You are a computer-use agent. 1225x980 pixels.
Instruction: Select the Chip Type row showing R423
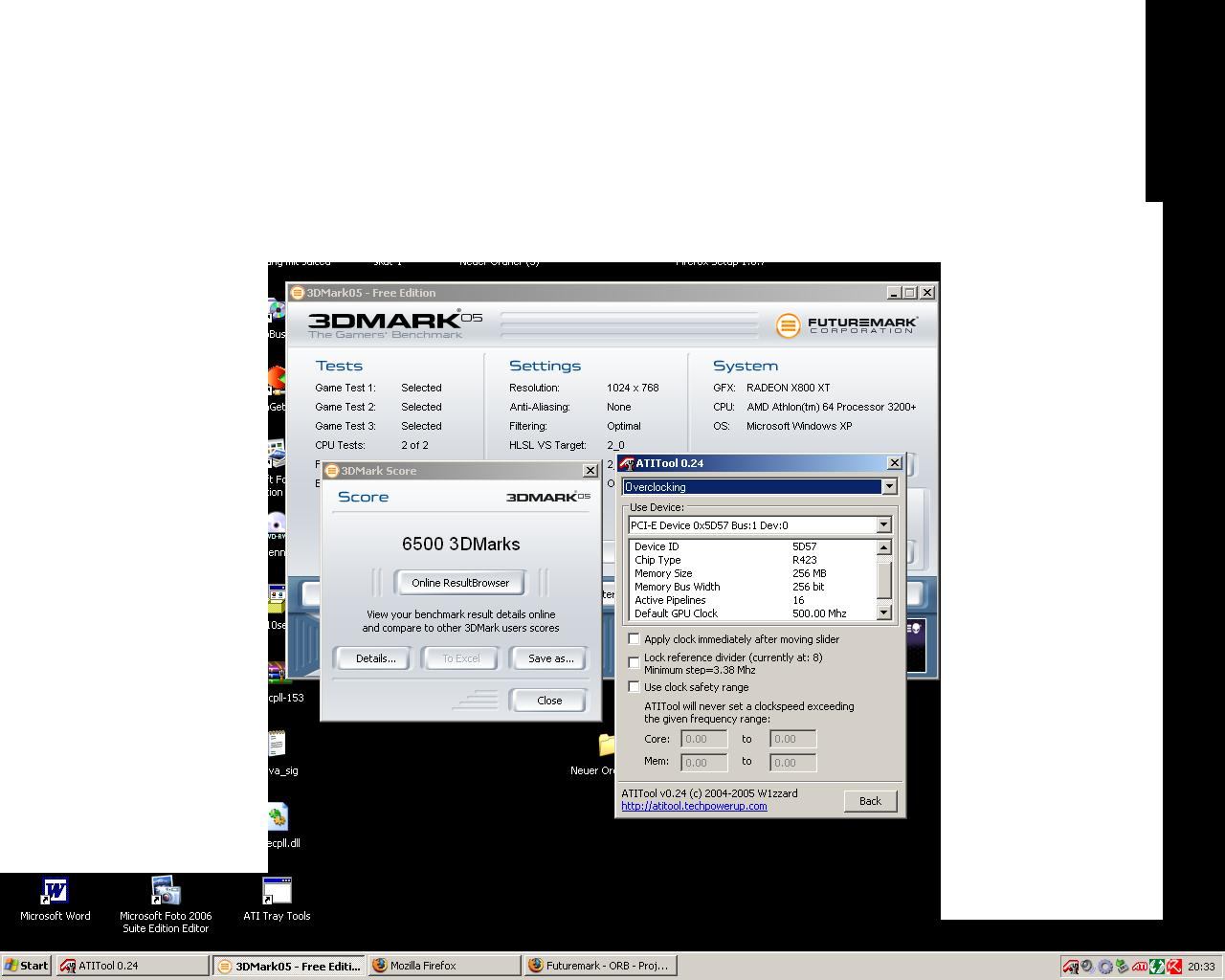[x=752, y=560]
